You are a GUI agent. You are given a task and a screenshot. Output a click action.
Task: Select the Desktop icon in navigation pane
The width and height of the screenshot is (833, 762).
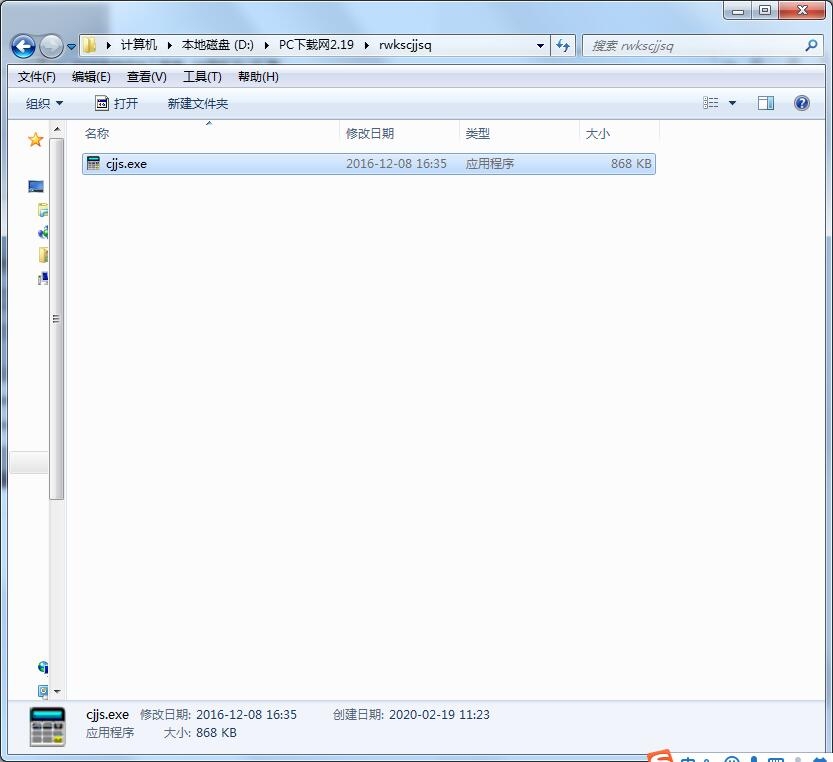pyautogui.click(x=36, y=187)
